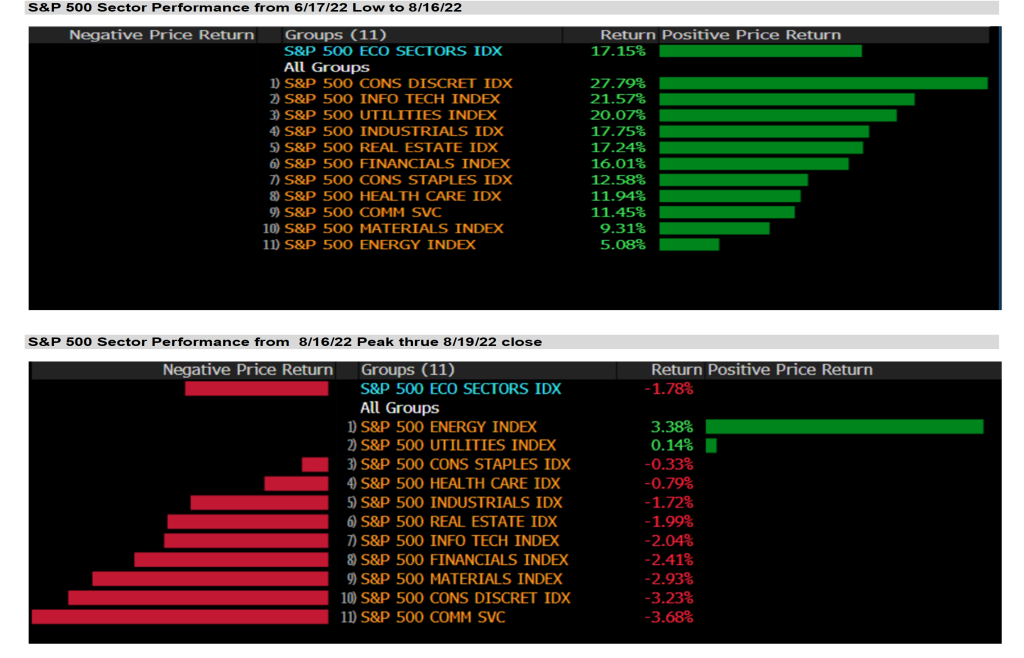This screenshot has height=658, width=1024.
Task: Click the 11.45% return value
Action: [618, 212]
